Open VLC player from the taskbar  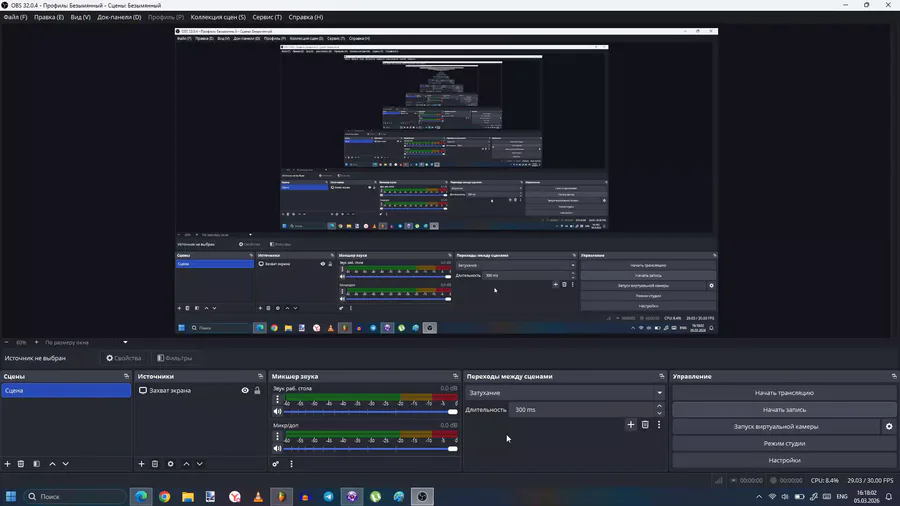click(x=258, y=496)
